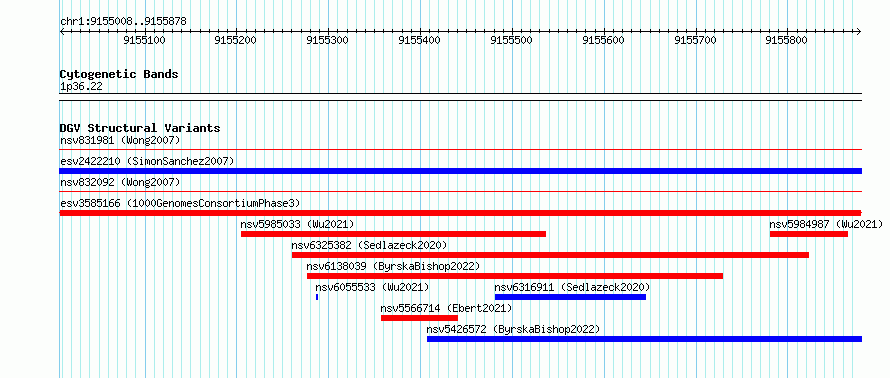Click the blue nsv5426572 variant bar
The height and width of the screenshot is (378, 890).
tap(644, 339)
